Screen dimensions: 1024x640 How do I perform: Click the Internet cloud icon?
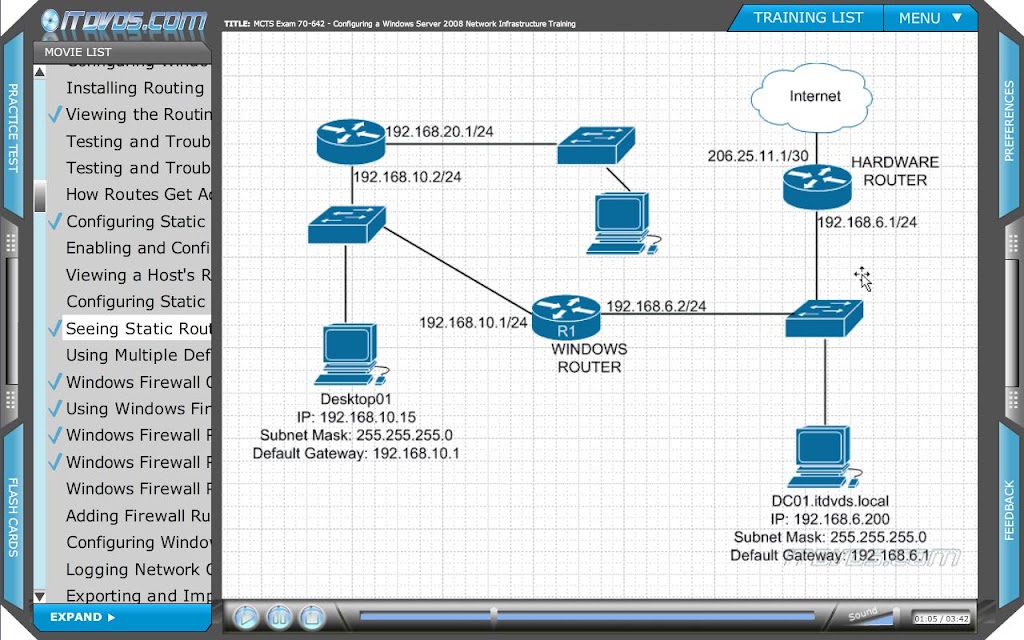pyautogui.click(x=812, y=98)
